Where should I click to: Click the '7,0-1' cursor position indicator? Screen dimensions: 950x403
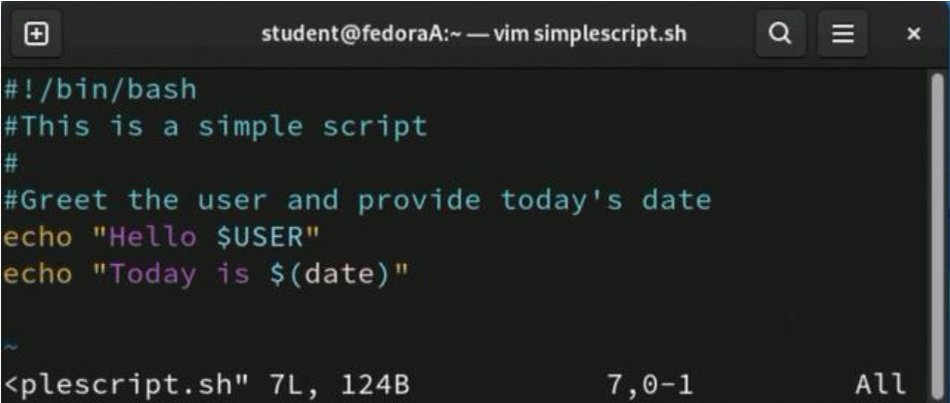tap(649, 383)
